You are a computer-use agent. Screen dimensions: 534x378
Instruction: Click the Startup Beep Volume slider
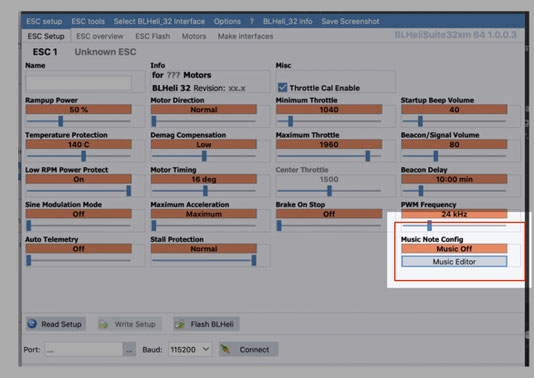pos(454,121)
